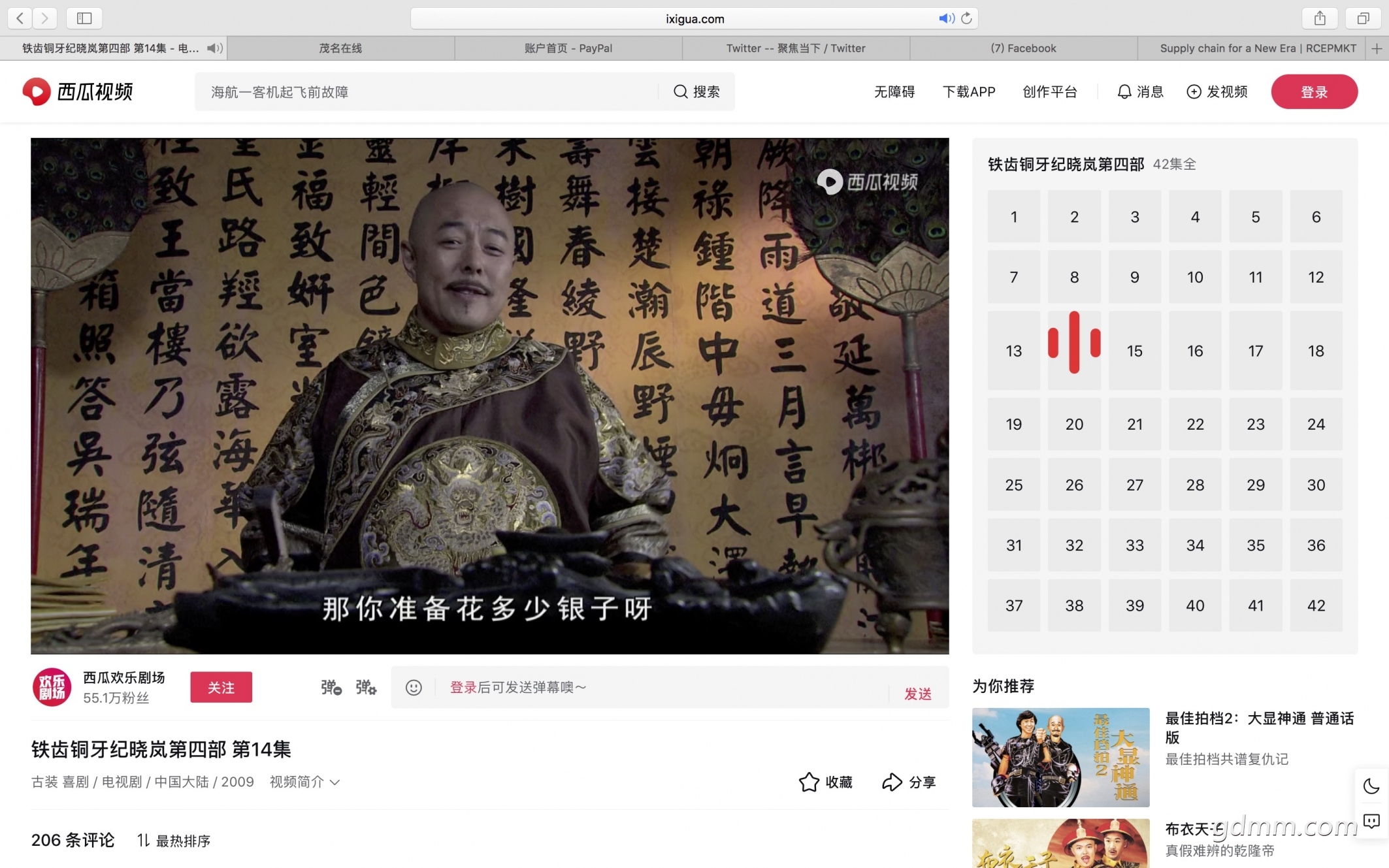Follow channel with 关注 button

(221, 687)
